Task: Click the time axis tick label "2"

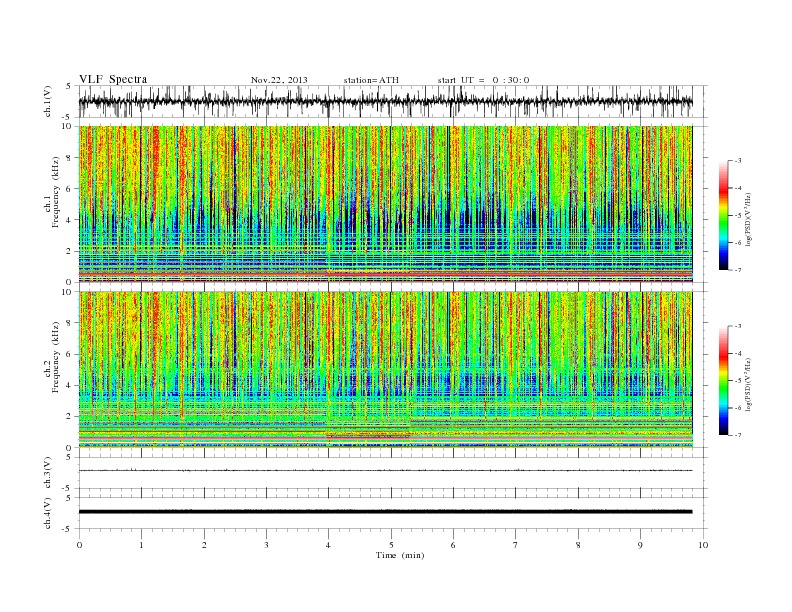Action: [204, 545]
